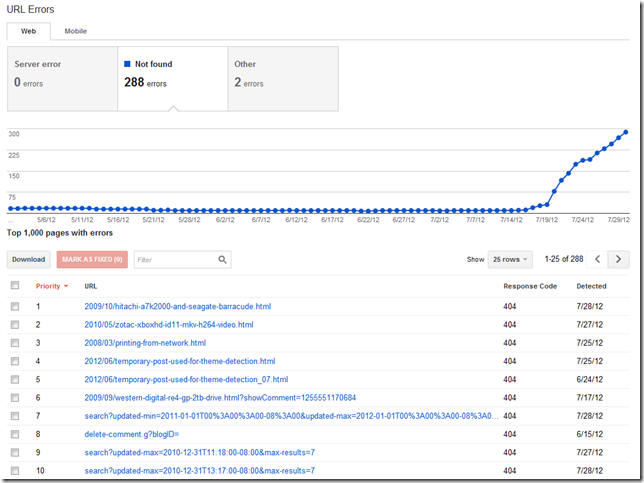Check the box for priority 1 row
Screen dimensions: 644x483
15,306
